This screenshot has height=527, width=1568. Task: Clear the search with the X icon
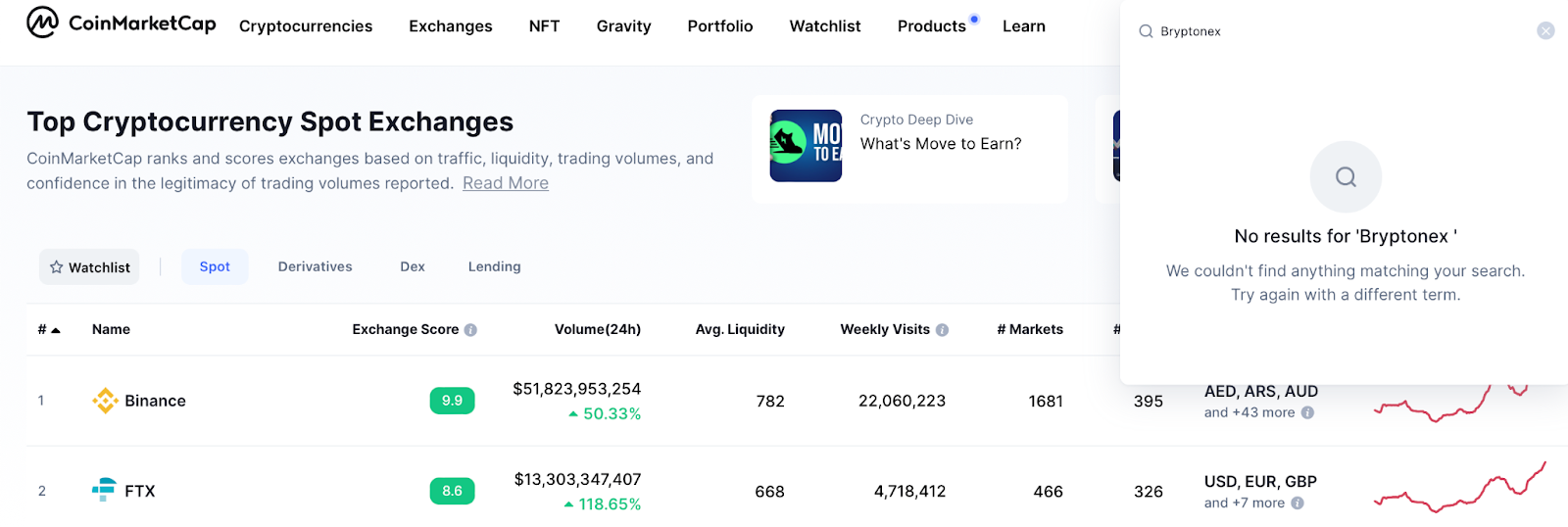click(1545, 30)
